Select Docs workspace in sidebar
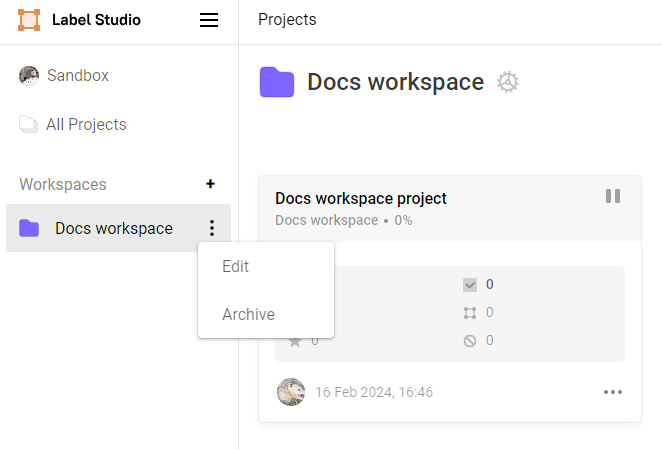The height and width of the screenshot is (450, 662). click(x=113, y=228)
